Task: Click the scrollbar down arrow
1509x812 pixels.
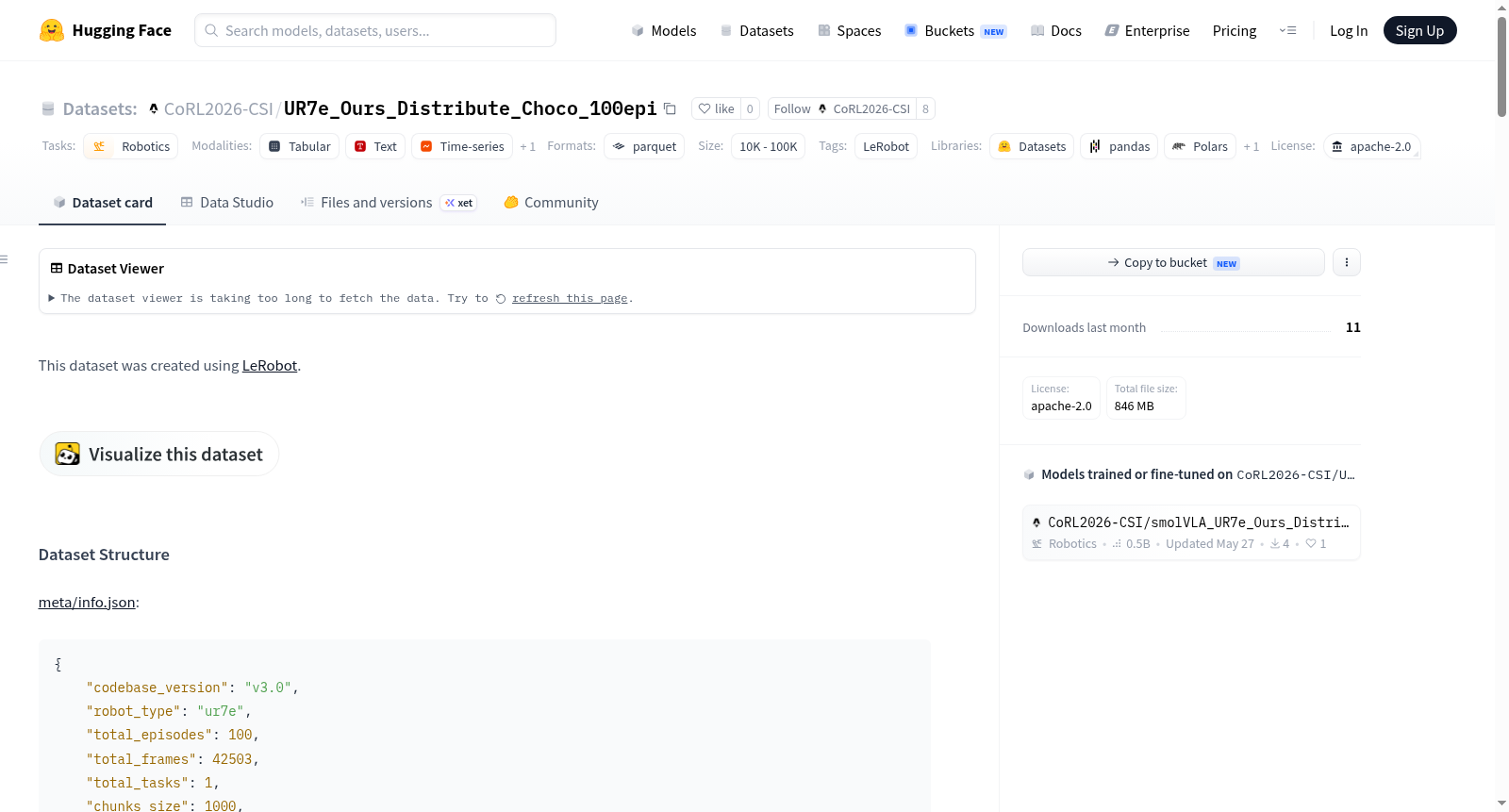Action: [x=1501, y=804]
